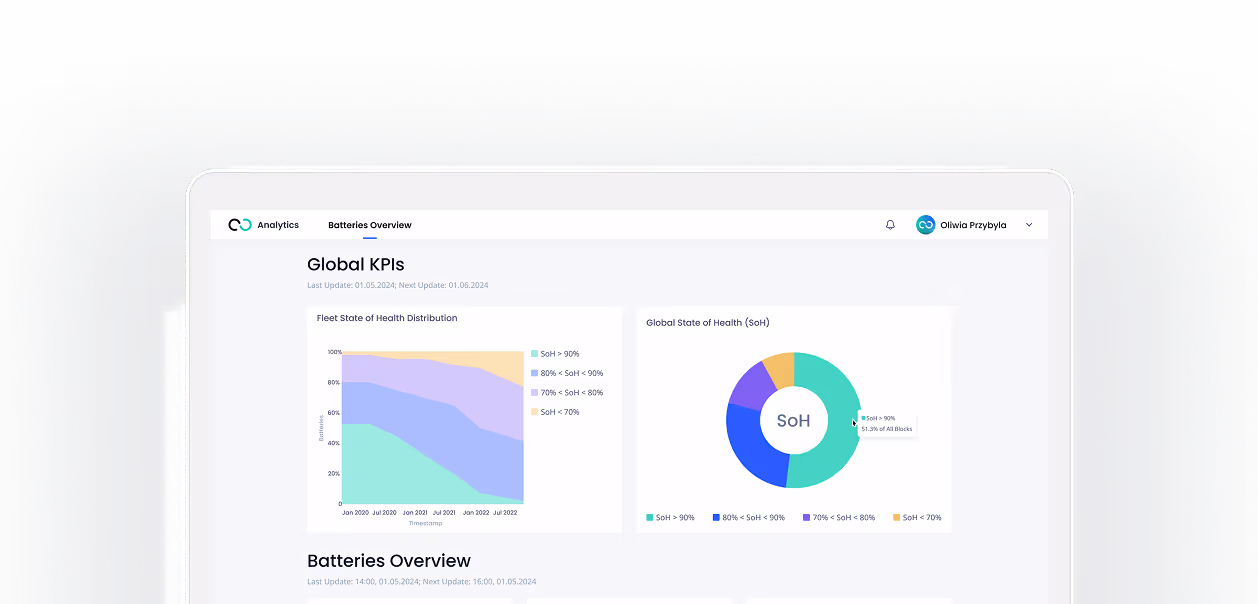Click the teal marker inside the SoH tooltip
The height and width of the screenshot is (604, 1258).
pyautogui.click(x=864, y=416)
